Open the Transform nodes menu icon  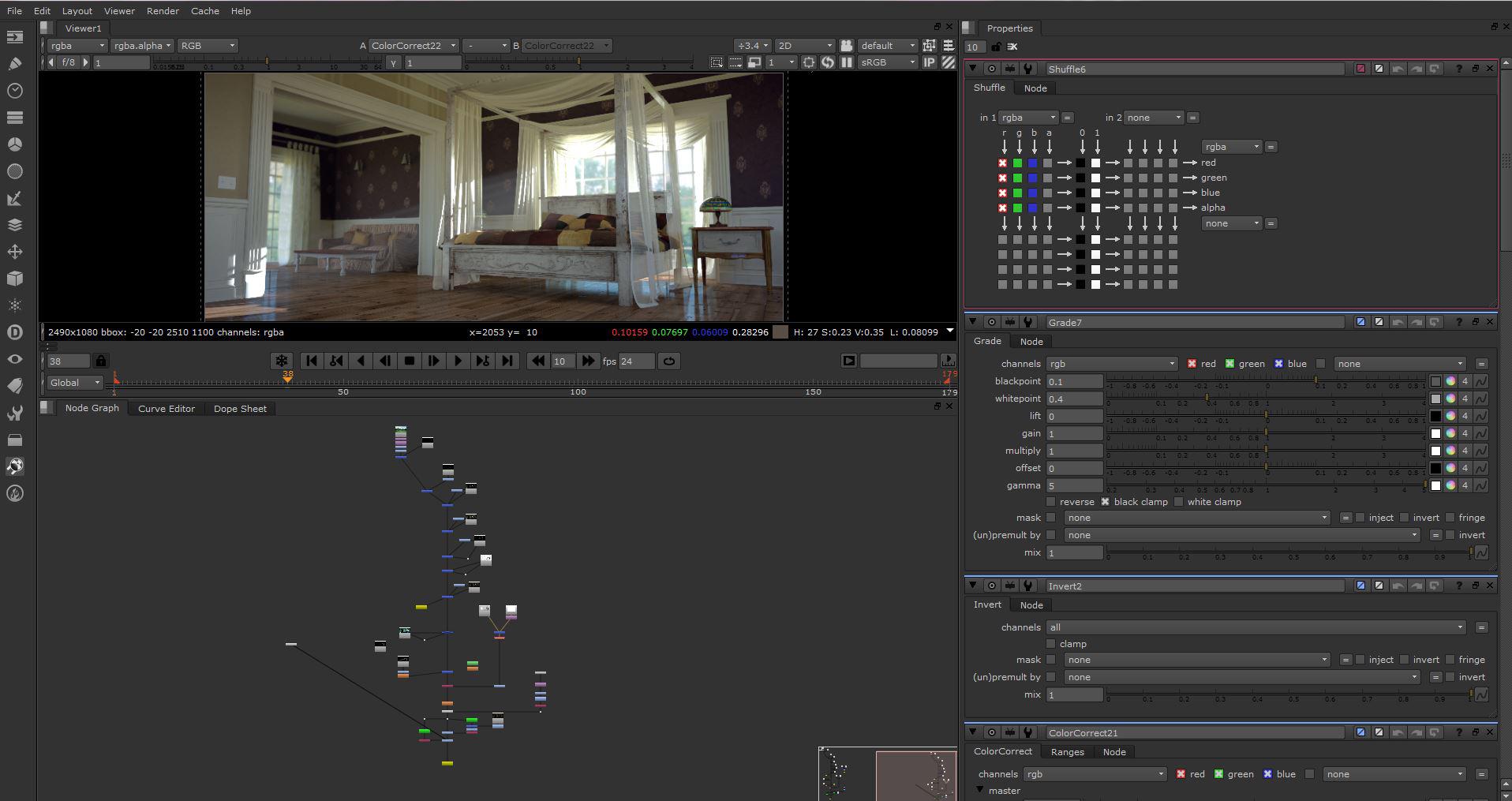click(x=14, y=252)
